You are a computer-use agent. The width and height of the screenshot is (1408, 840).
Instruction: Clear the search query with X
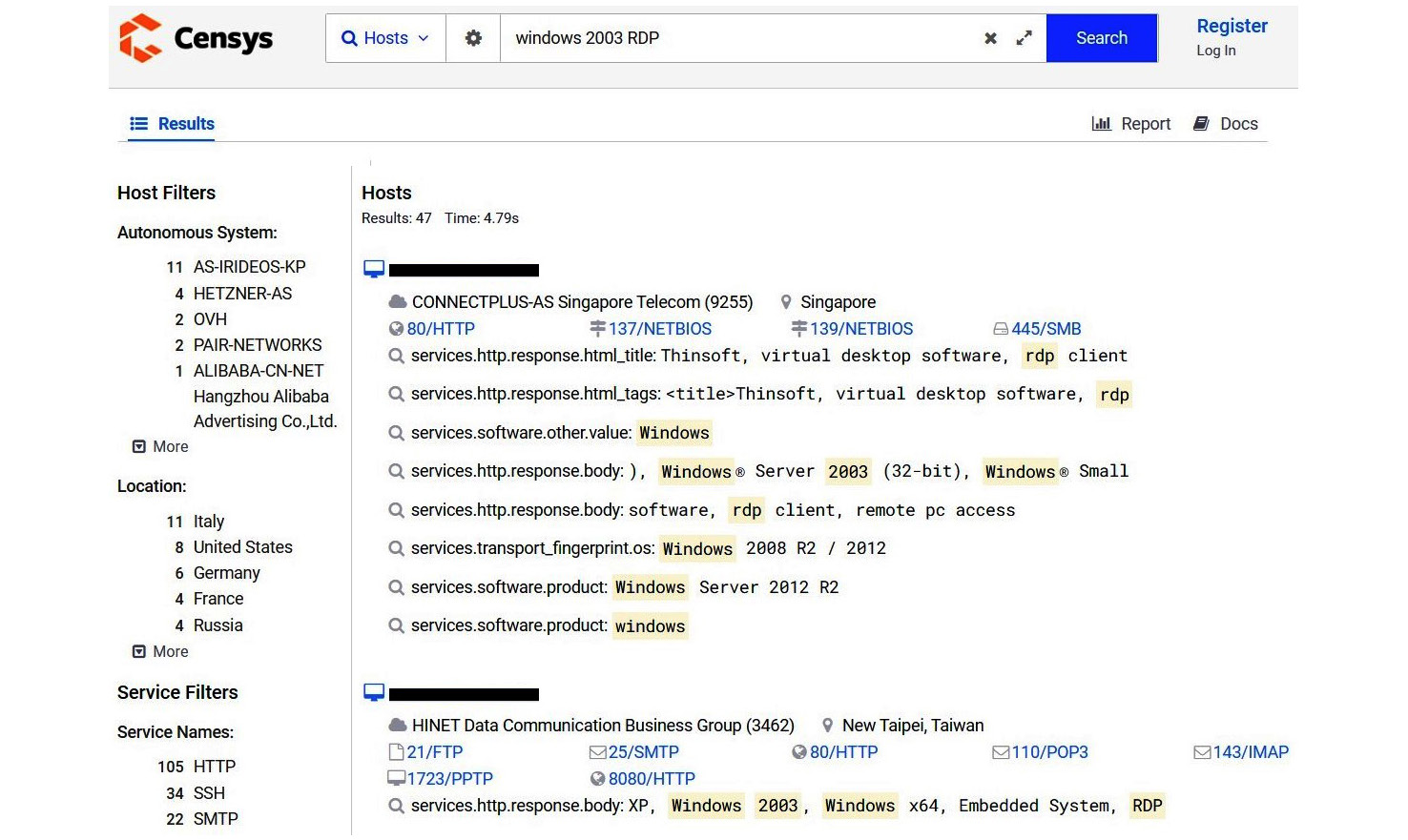990,38
